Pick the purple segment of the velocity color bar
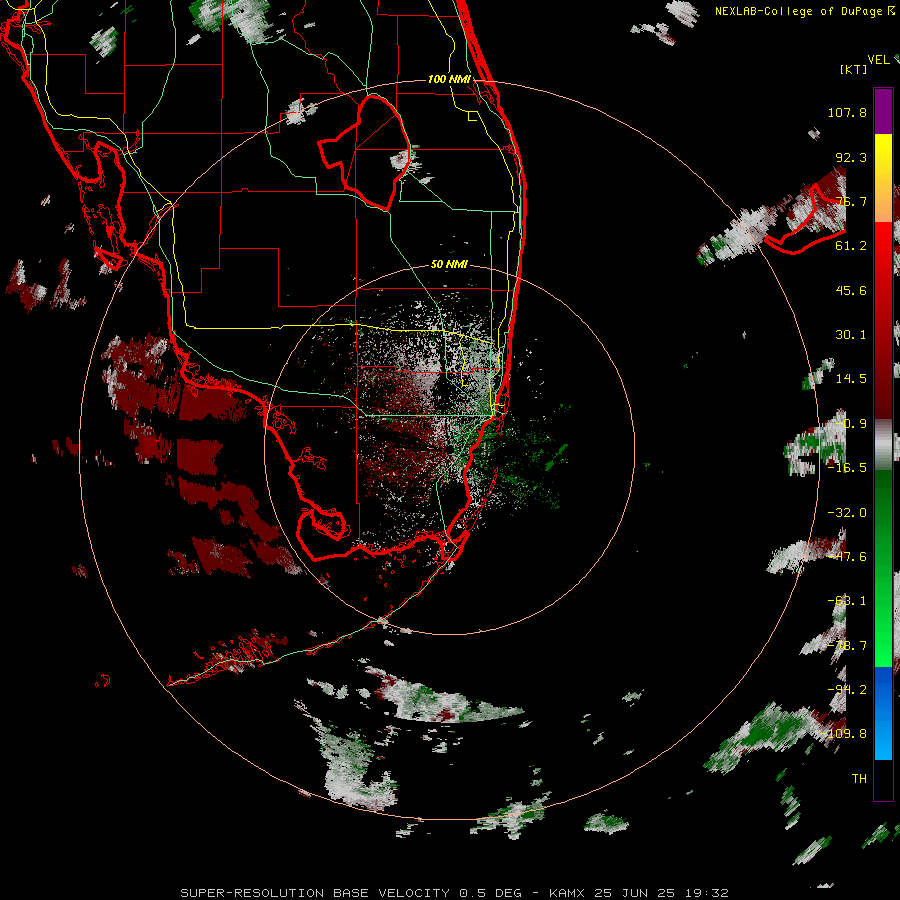 click(x=883, y=111)
